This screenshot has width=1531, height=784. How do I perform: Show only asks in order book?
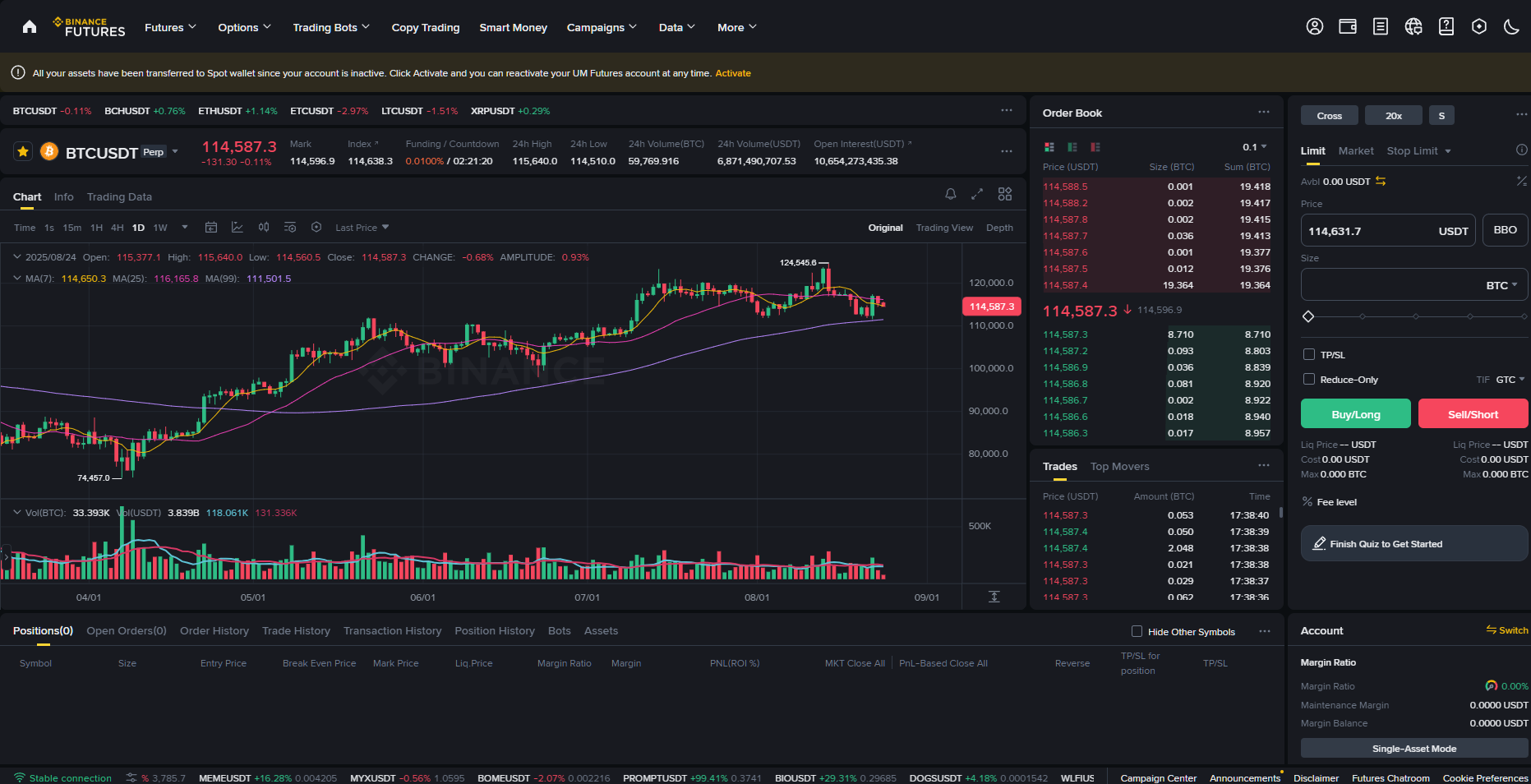[1095, 147]
